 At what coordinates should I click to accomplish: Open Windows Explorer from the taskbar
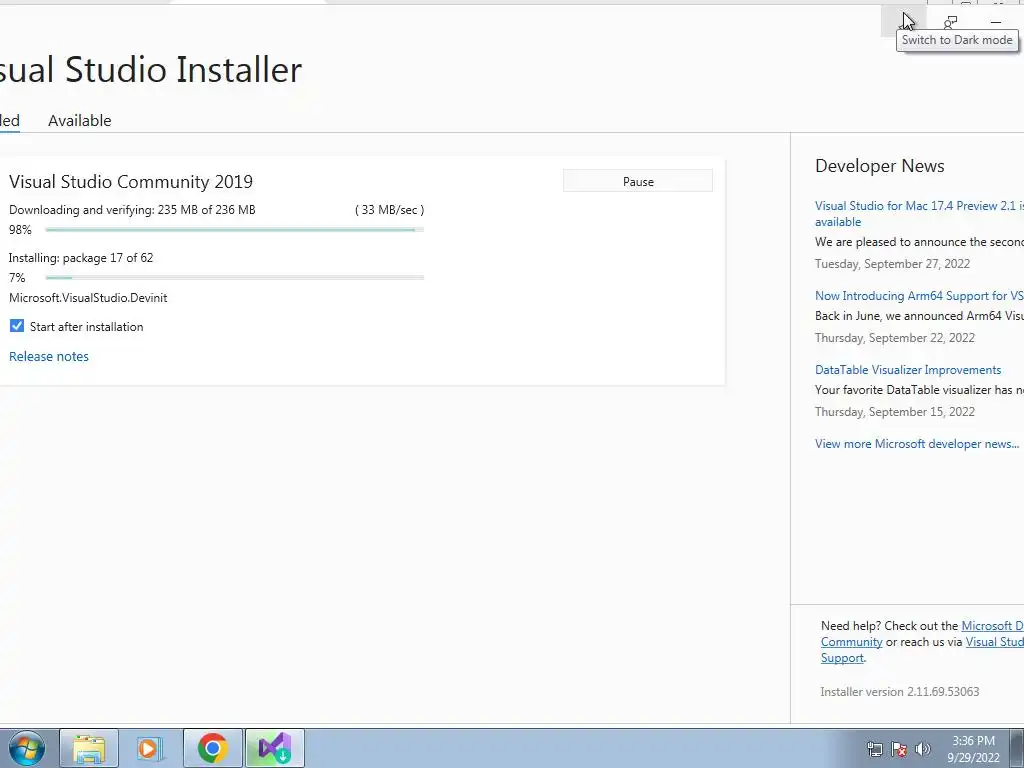coord(89,748)
